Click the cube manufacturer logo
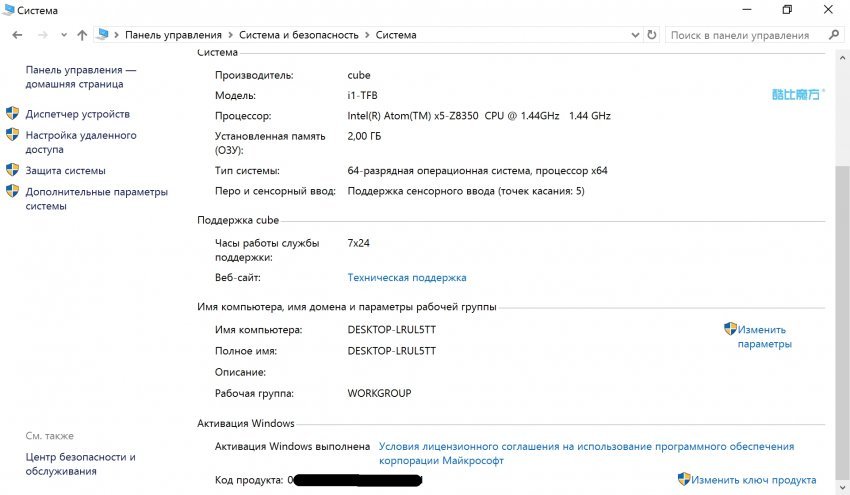The height and width of the screenshot is (495, 850). (798, 94)
